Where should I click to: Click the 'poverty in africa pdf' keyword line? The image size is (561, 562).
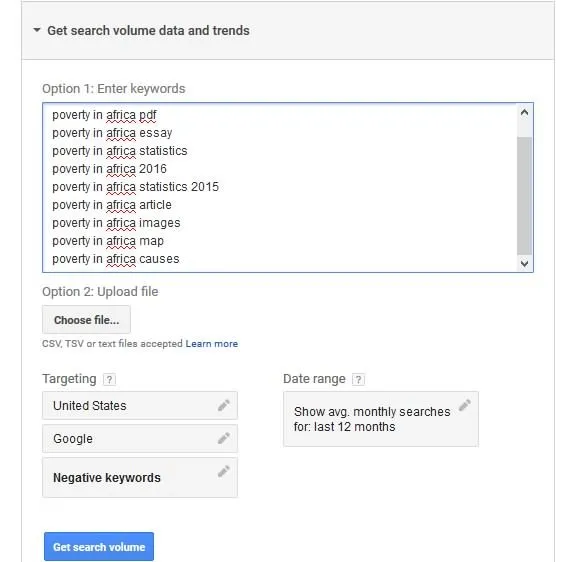click(x=104, y=115)
